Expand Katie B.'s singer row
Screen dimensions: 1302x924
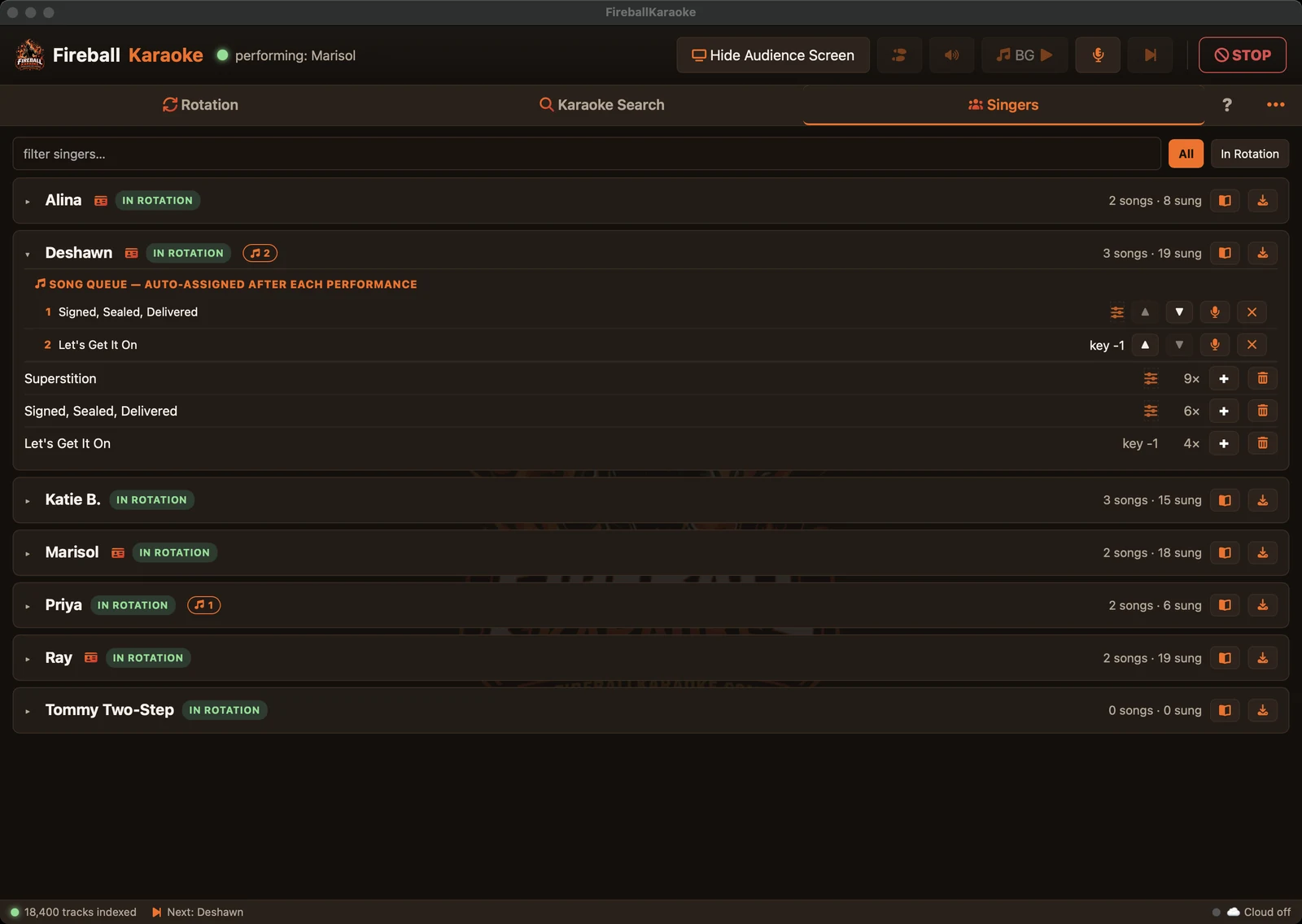pyautogui.click(x=28, y=500)
